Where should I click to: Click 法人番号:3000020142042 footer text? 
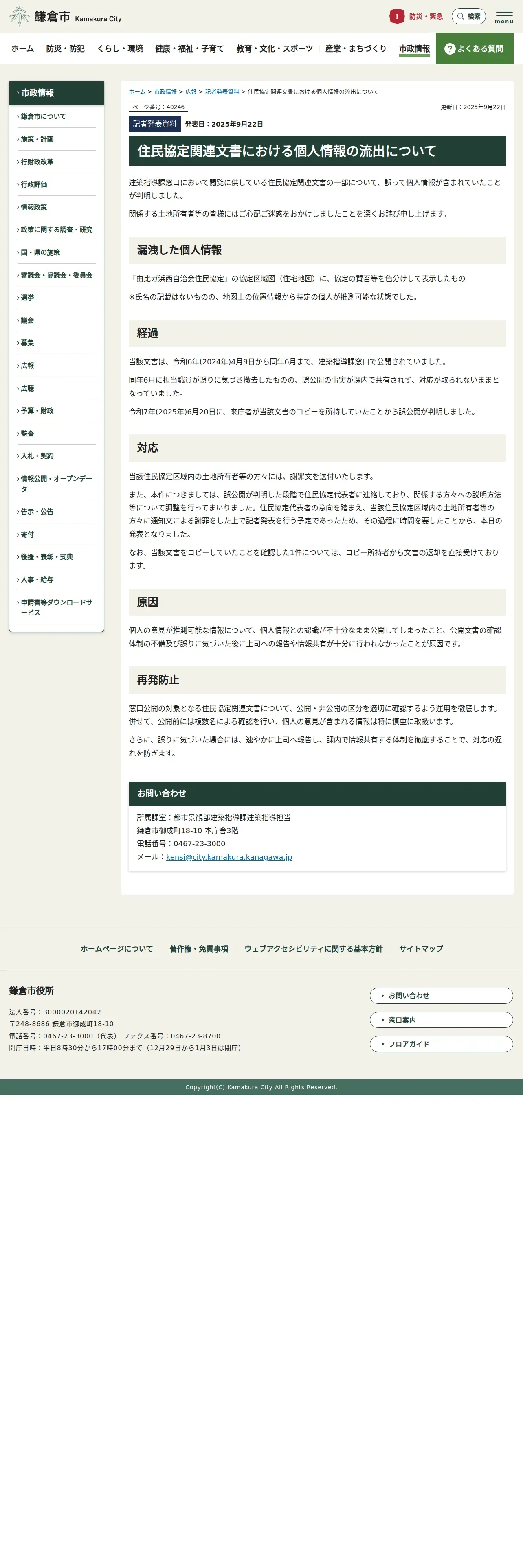[55, 1012]
